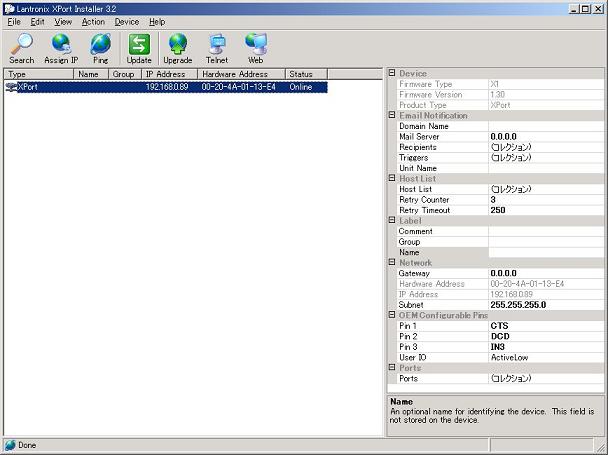Sort by the Status column header
The width and height of the screenshot is (608, 455).
(x=306, y=74)
